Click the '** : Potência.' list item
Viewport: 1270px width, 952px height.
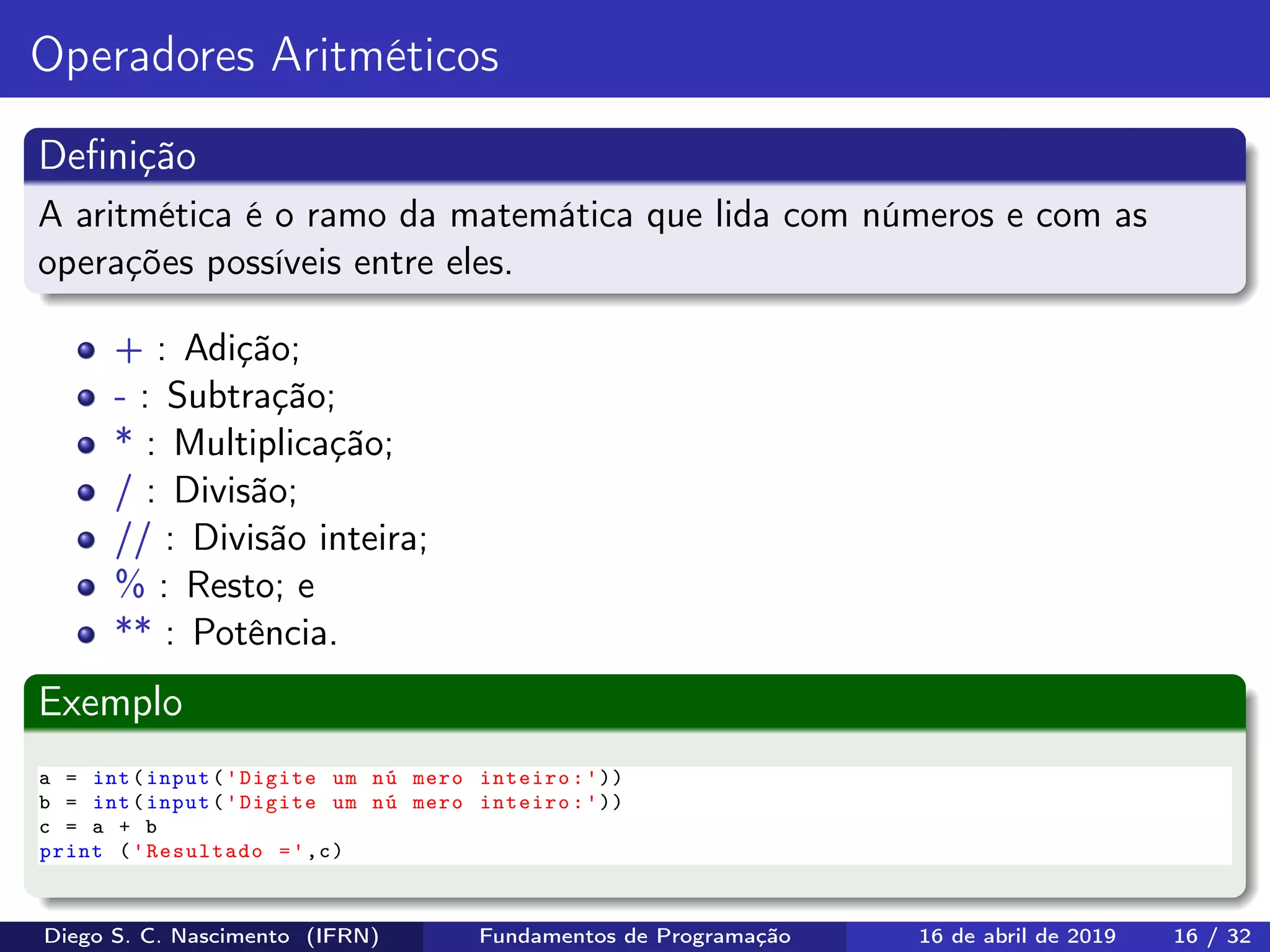226,632
